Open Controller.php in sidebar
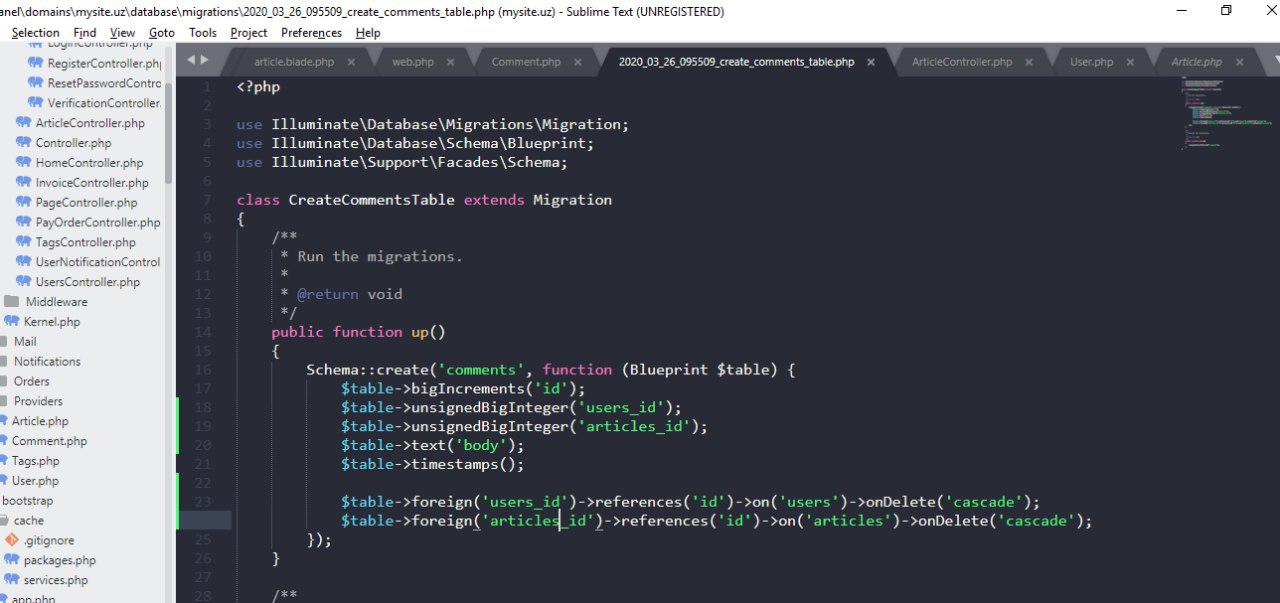 point(73,143)
